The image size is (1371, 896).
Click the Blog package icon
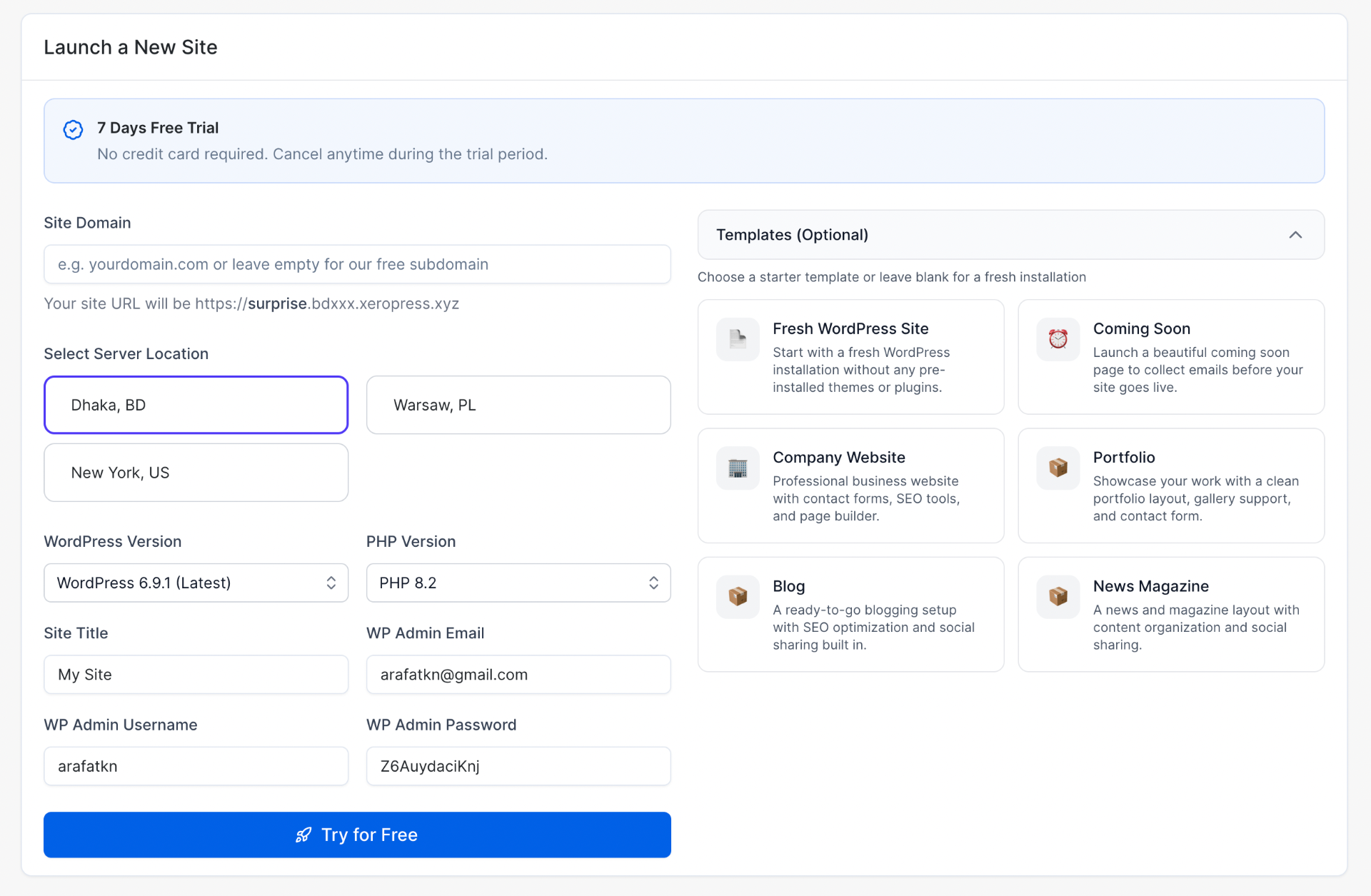[x=738, y=597]
